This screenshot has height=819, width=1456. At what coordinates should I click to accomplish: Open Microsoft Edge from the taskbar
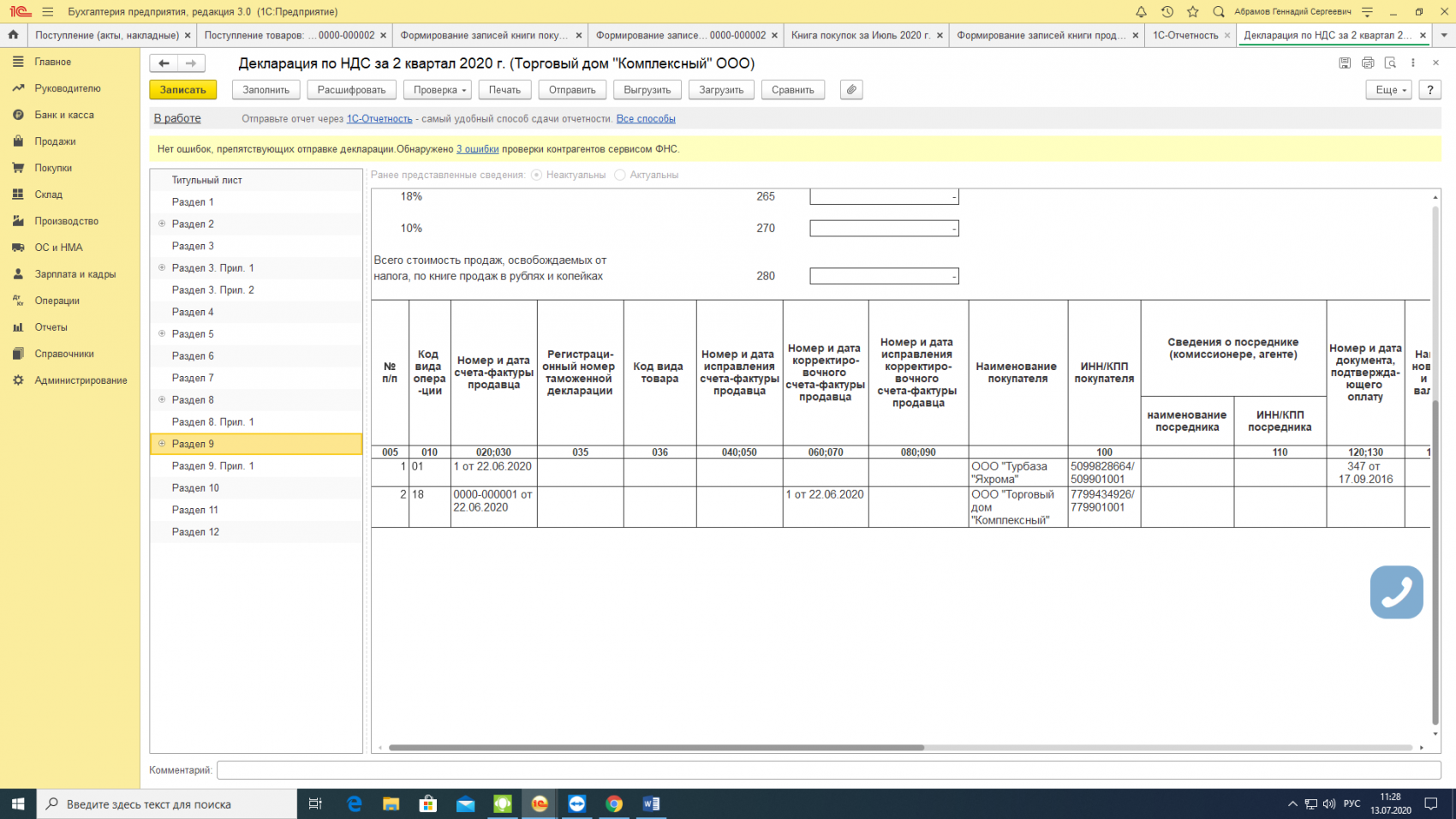coord(354,804)
